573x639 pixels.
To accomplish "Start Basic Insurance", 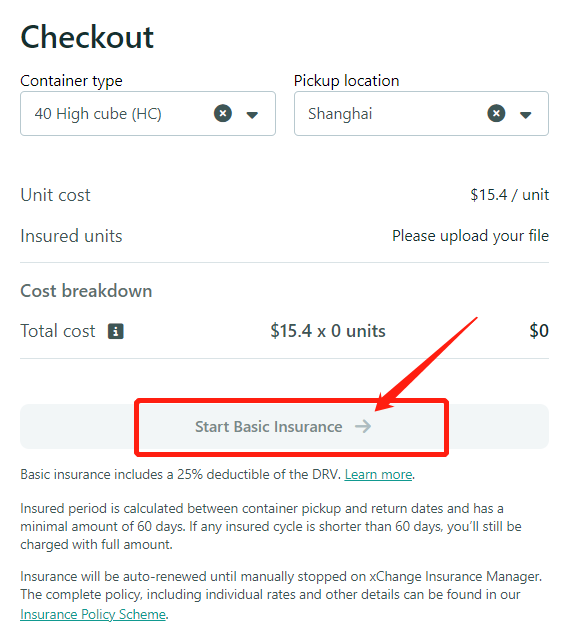I will (x=284, y=426).
